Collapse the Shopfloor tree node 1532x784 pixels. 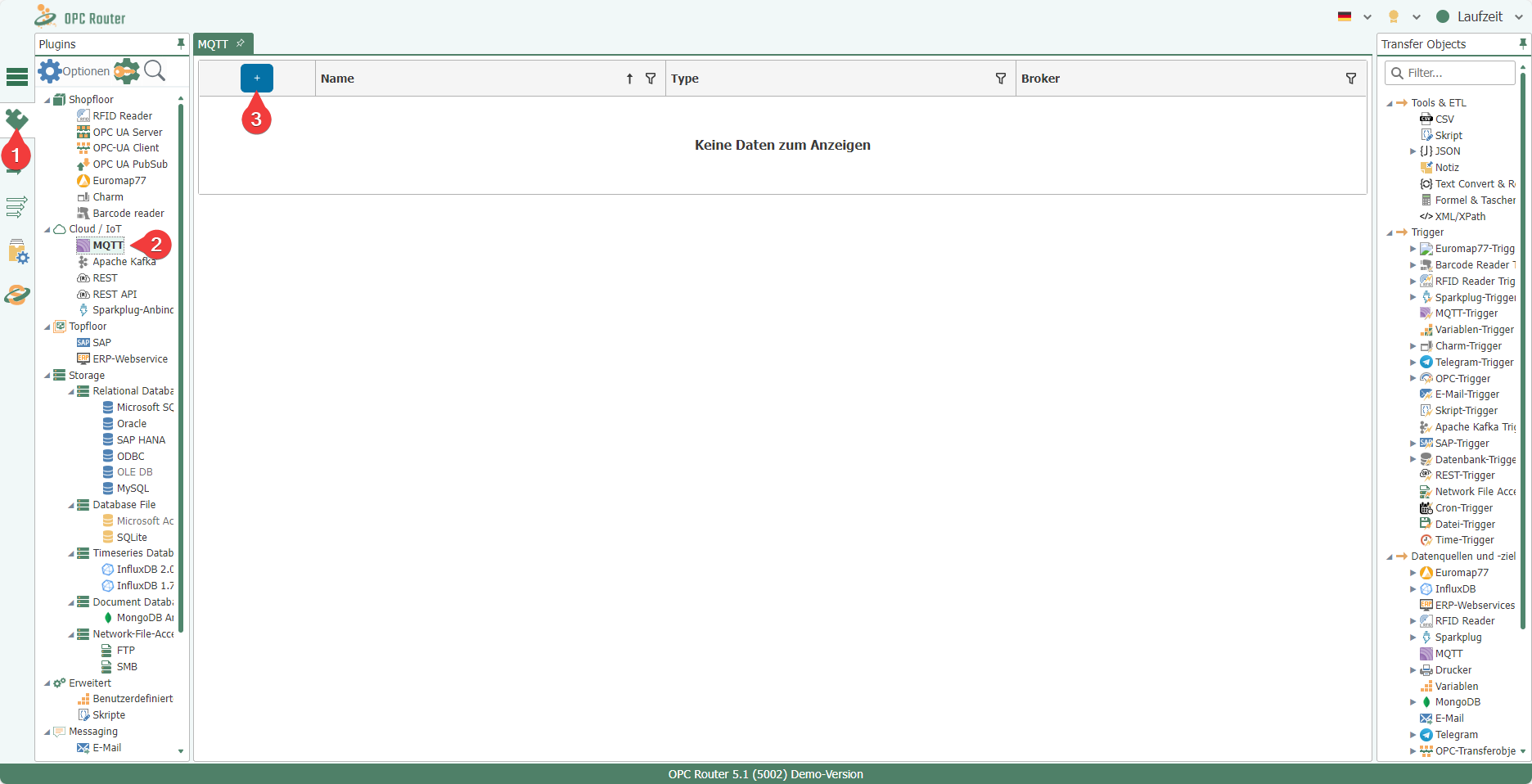(x=47, y=100)
